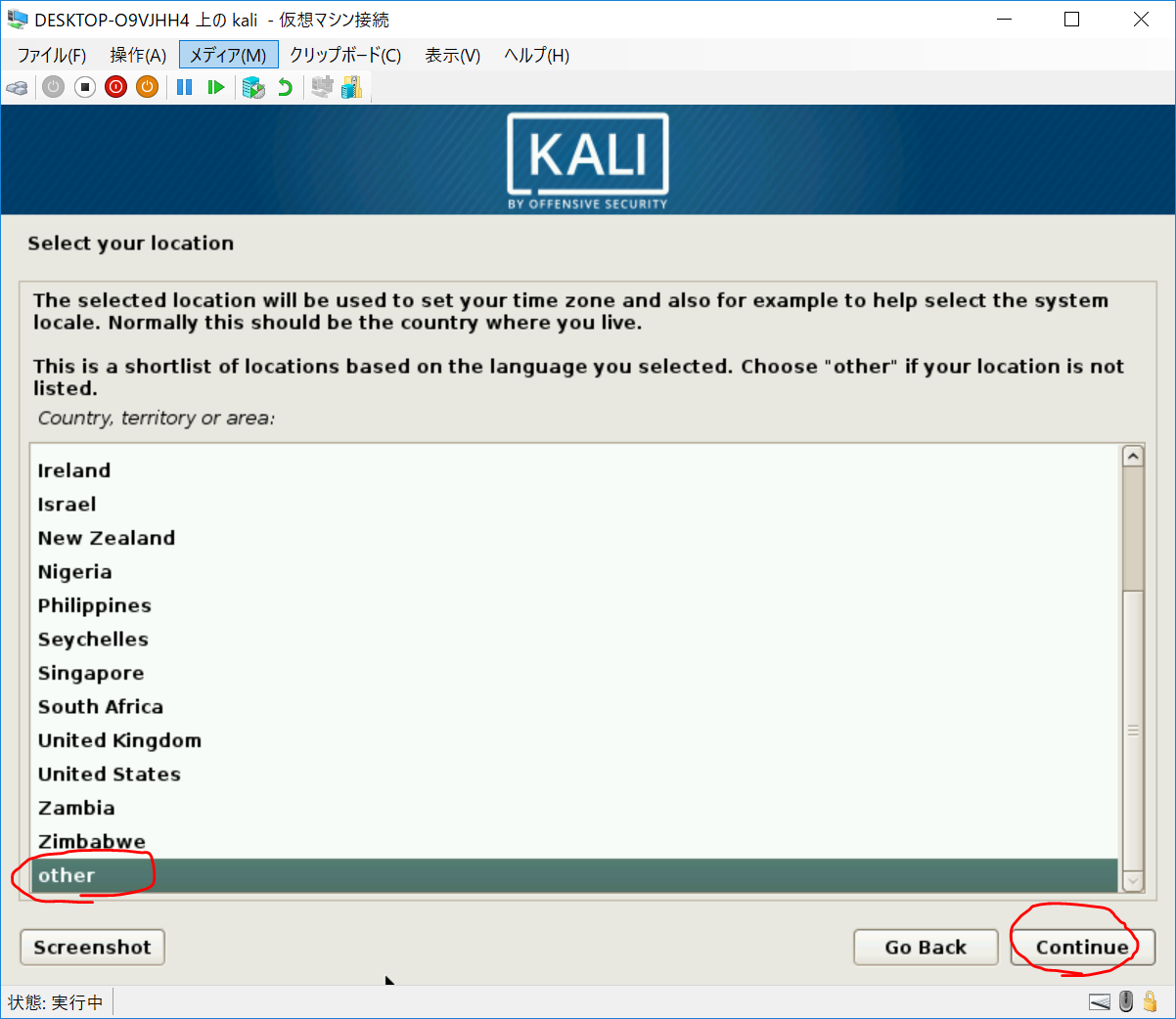
Task: Open the 表示(V) menu
Action: point(452,55)
